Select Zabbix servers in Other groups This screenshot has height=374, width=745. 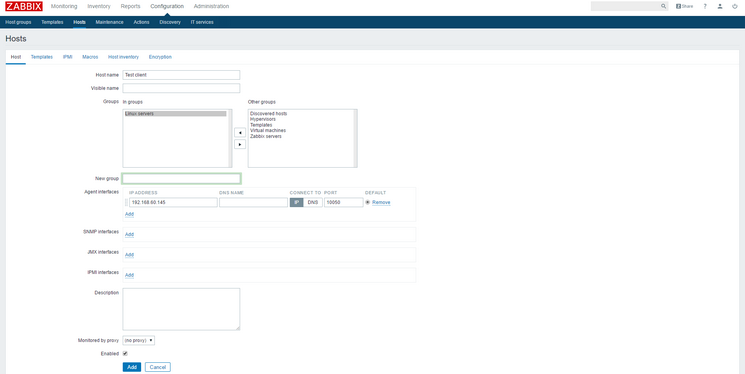pyautogui.click(x=266, y=136)
